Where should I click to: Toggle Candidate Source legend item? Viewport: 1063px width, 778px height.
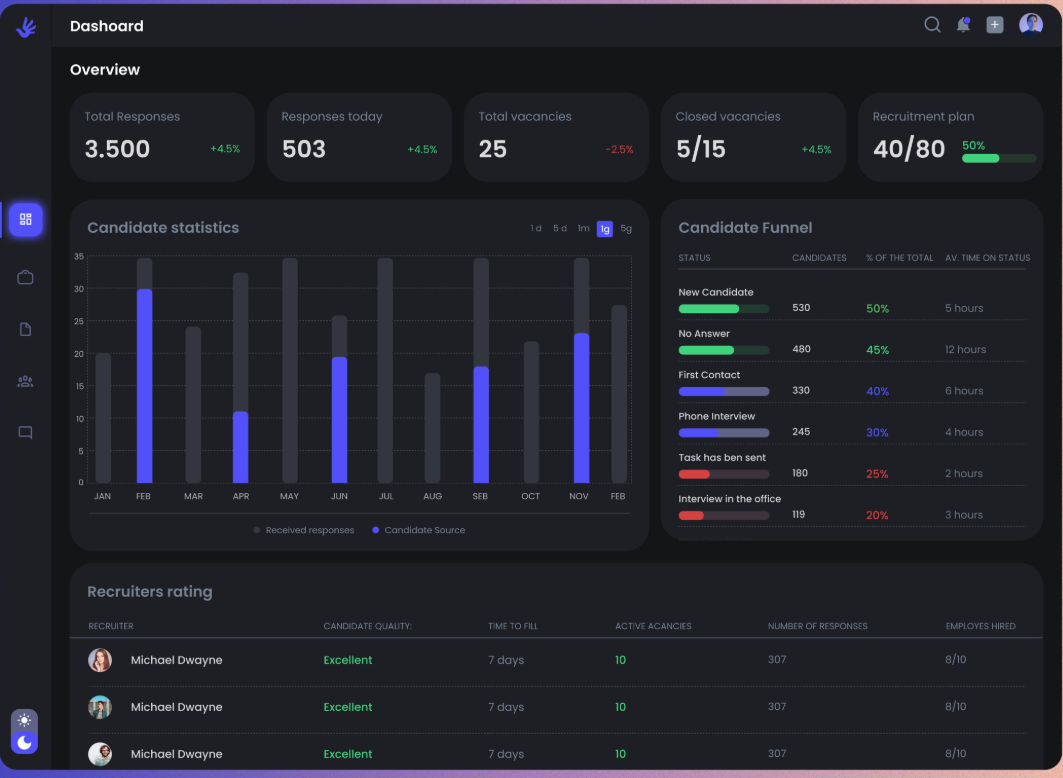tap(418, 530)
